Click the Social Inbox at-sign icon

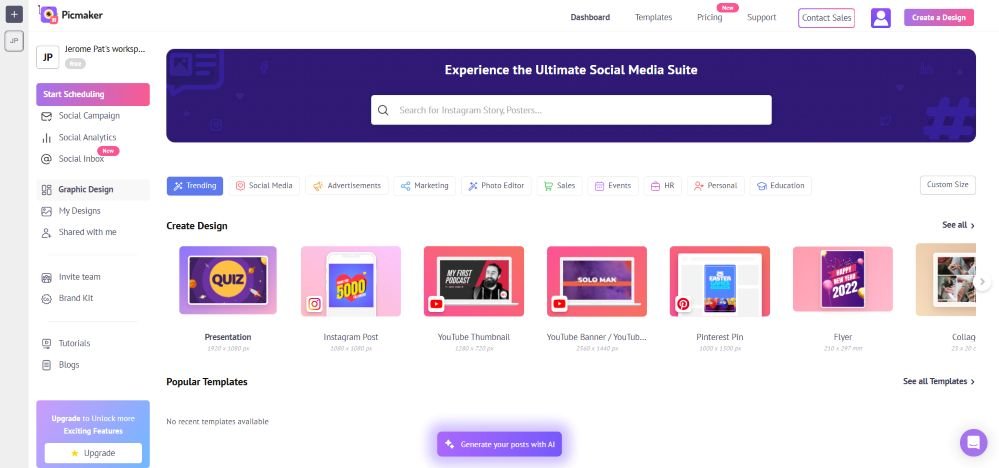click(47, 159)
